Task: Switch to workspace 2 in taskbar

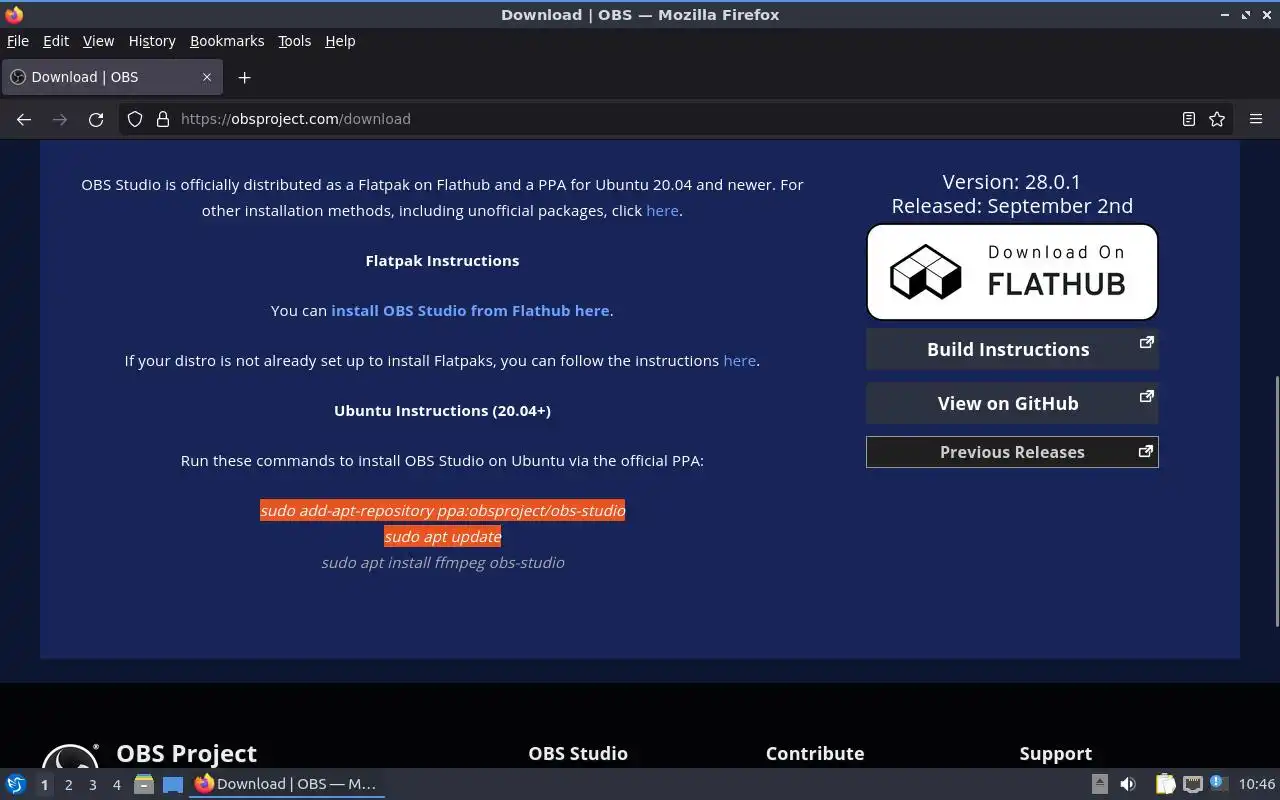Action: point(68,785)
